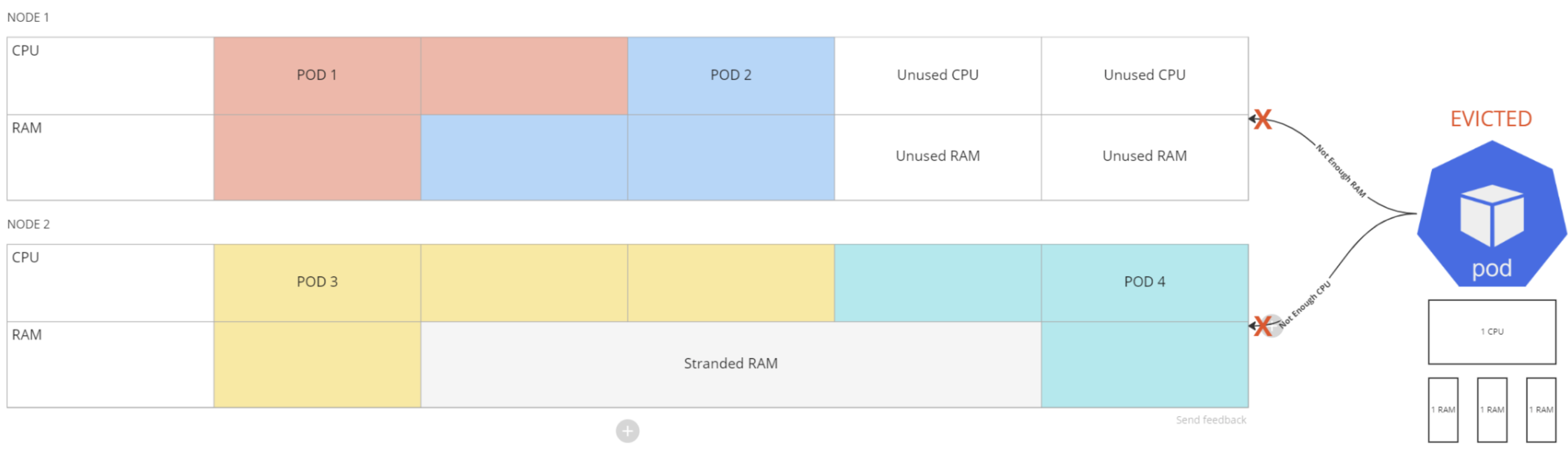Click the red X beside Node 2
The height and width of the screenshot is (454, 1568).
[1263, 326]
